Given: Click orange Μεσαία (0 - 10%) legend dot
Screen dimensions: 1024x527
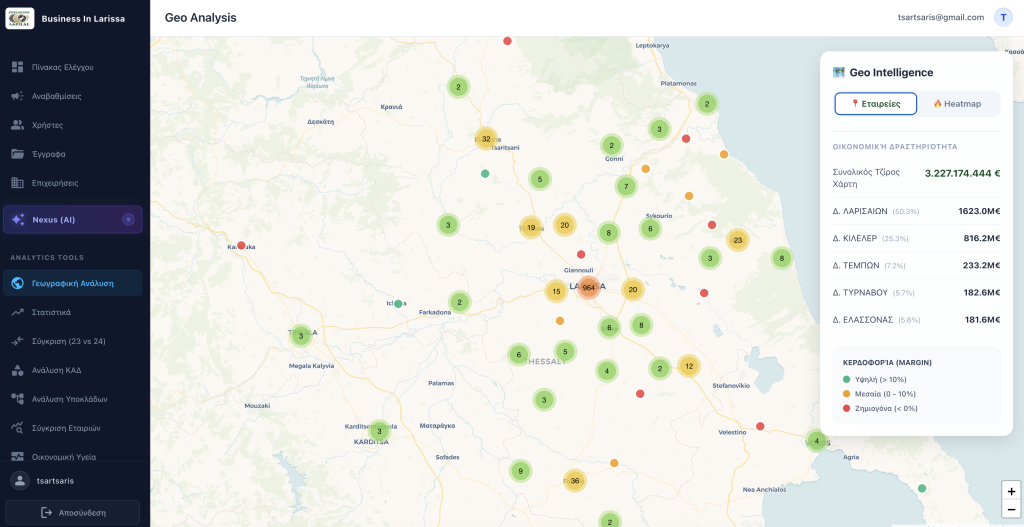Looking at the screenshot, I should point(847,394).
